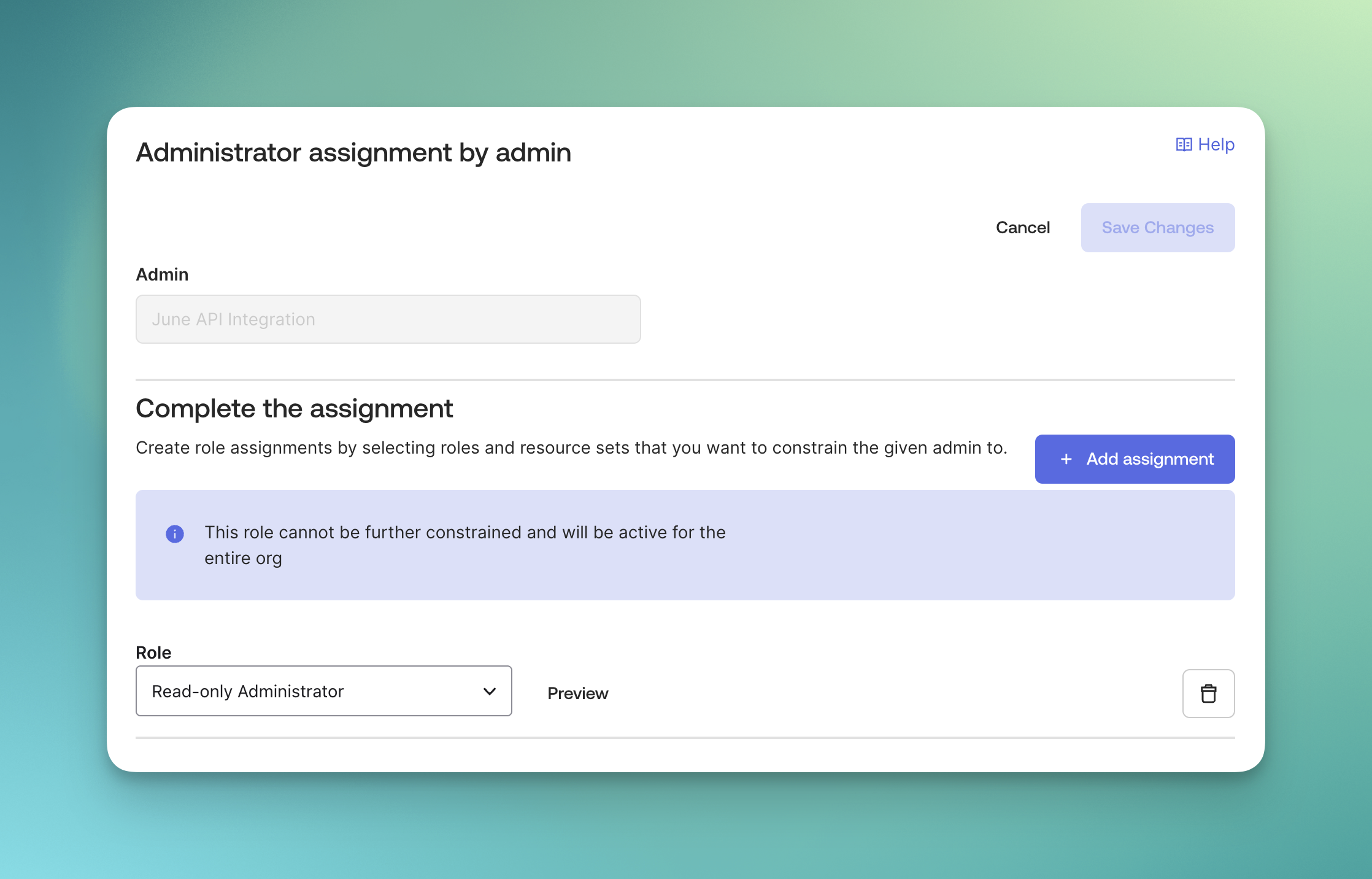The height and width of the screenshot is (879, 1372).
Task: Click the June API Integration admin field
Action: 388,319
